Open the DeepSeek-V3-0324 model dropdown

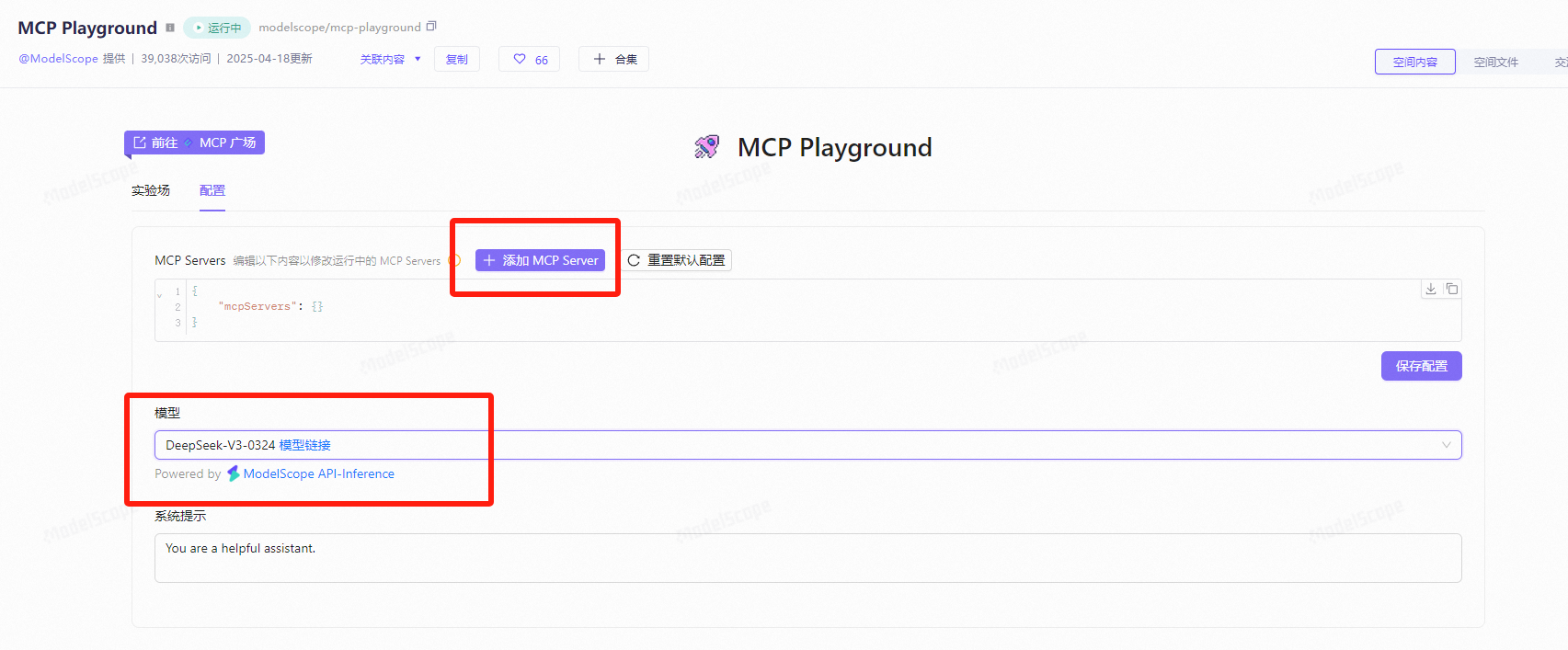pyautogui.click(x=807, y=445)
